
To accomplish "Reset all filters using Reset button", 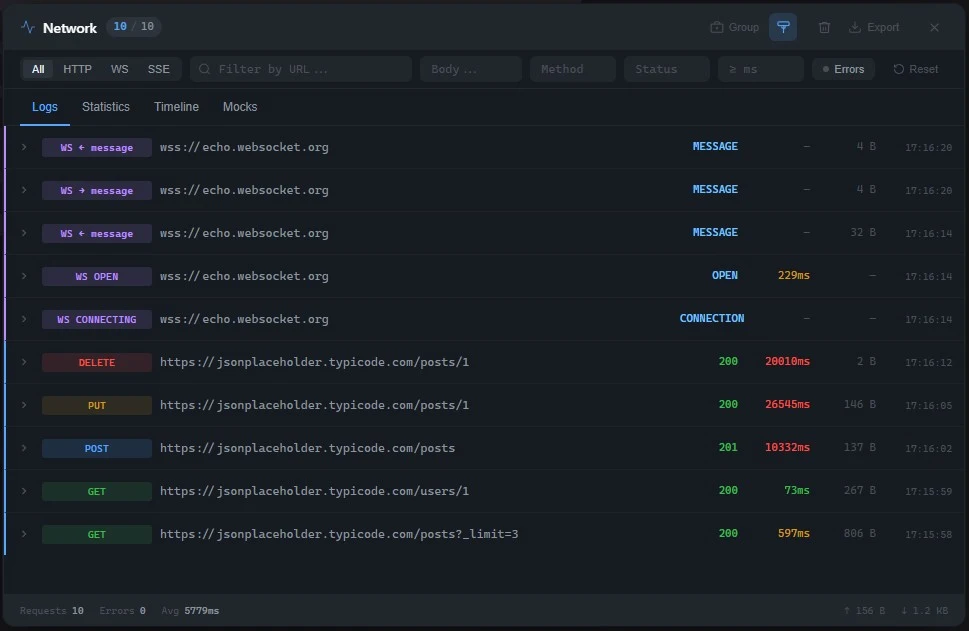I will point(915,69).
